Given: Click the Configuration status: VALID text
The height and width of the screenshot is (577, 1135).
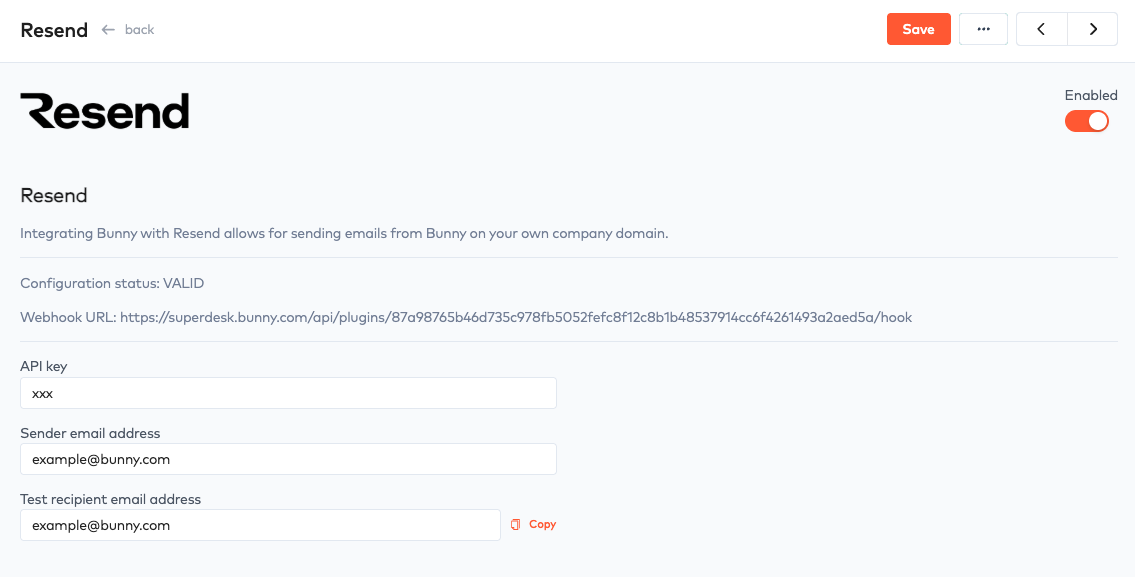Looking at the screenshot, I should 112,283.
